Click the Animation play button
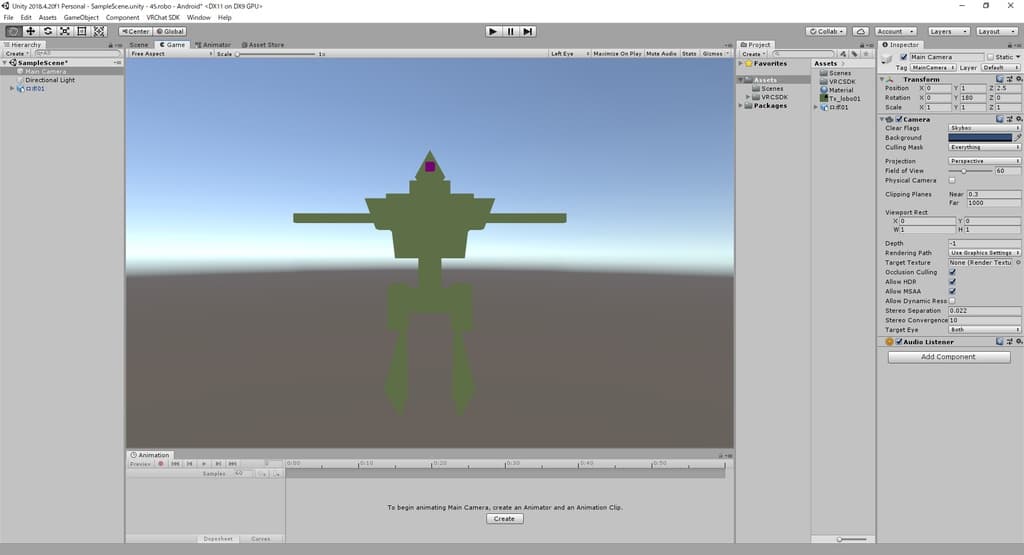This screenshot has width=1024, height=555. pyautogui.click(x=204, y=464)
